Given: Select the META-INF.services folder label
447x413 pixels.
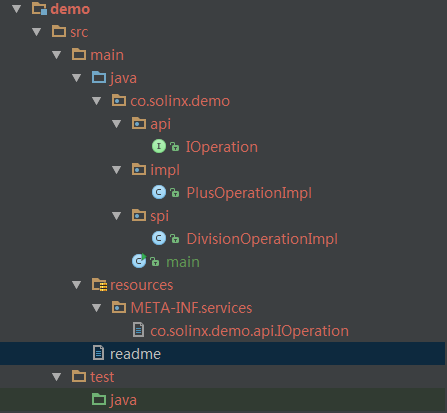Looking at the screenshot, I should (x=191, y=308).
